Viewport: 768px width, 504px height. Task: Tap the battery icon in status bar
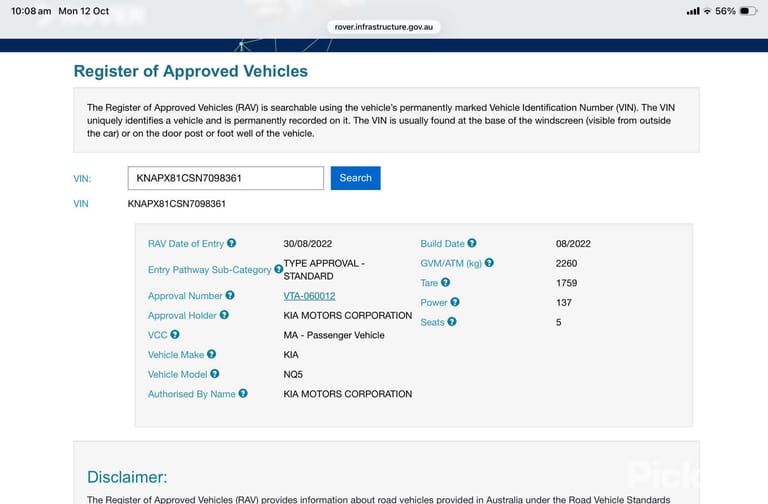tap(748, 11)
